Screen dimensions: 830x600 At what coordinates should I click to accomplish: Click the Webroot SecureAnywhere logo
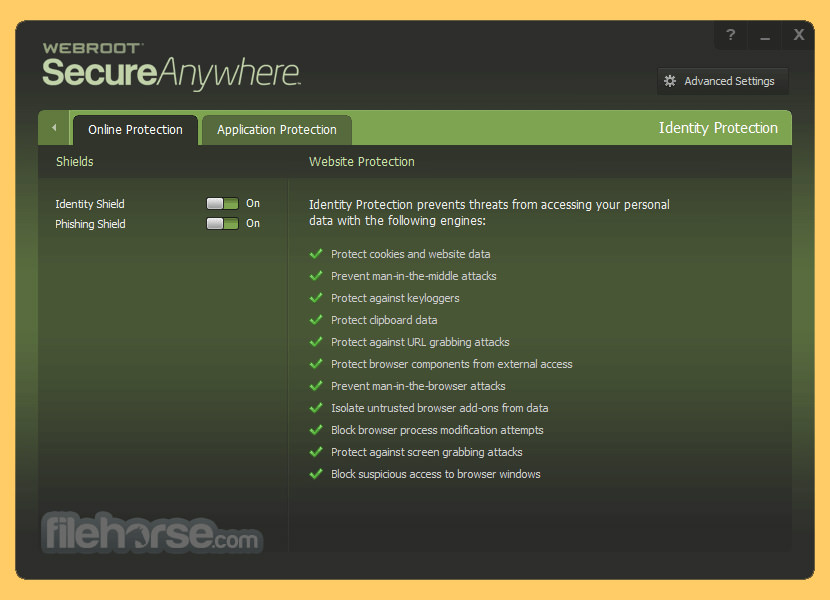tap(172, 66)
